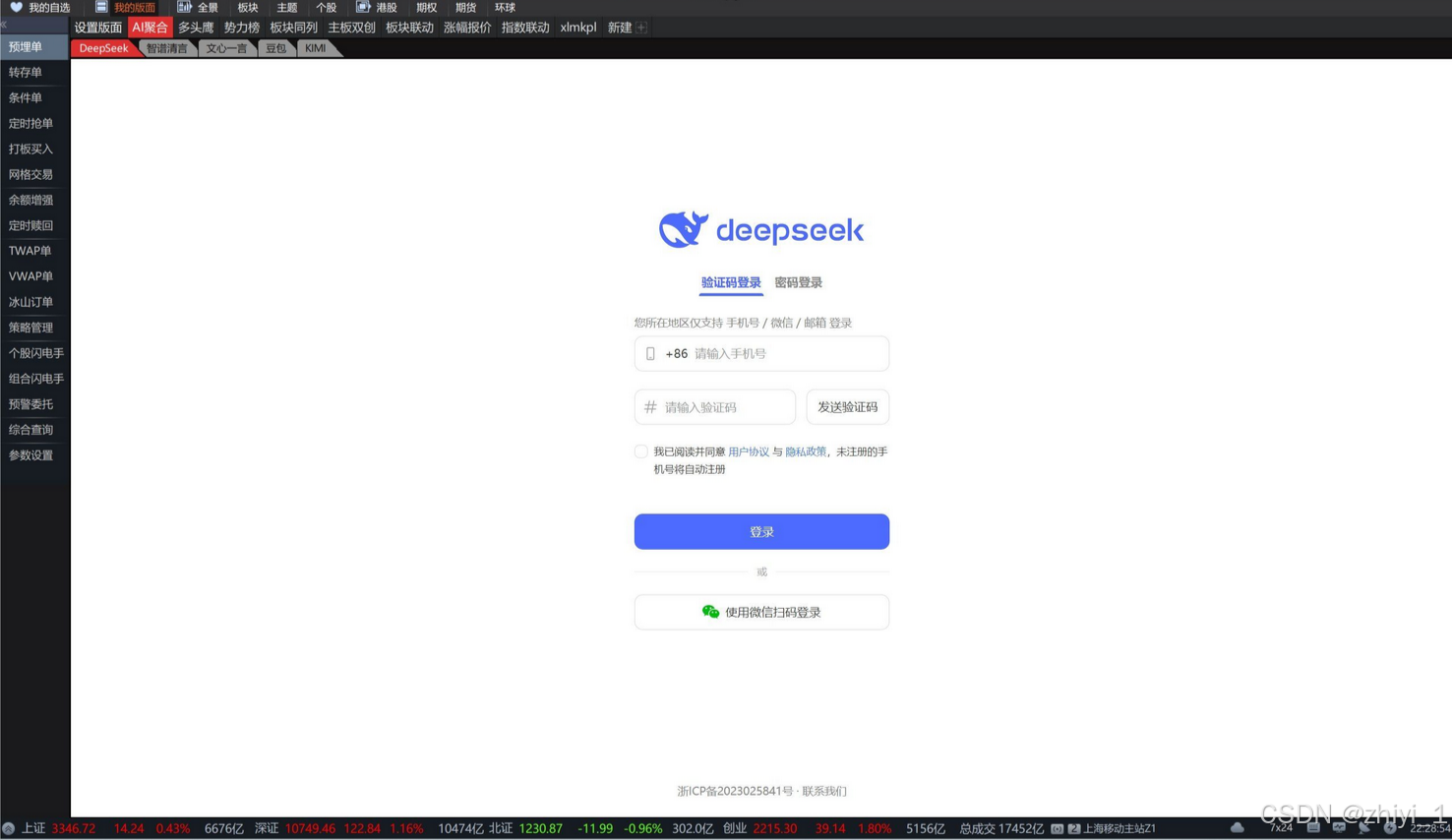This screenshot has width=1452, height=840.
Task: Click the number 2 icon in the status bar
Action: [1073, 829]
